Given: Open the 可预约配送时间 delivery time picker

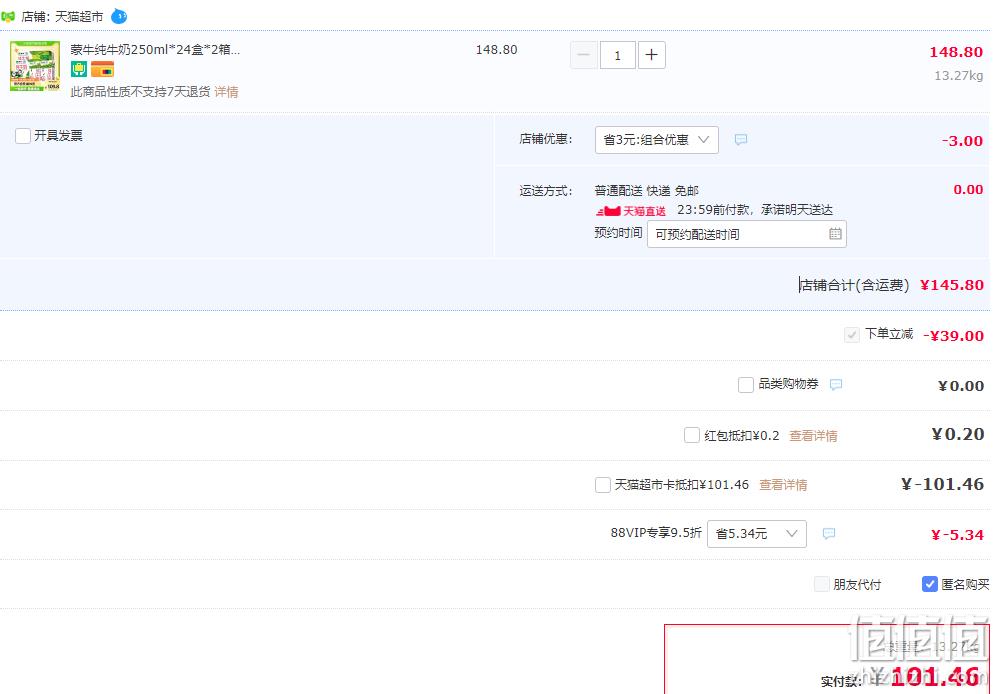Looking at the screenshot, I should [747, 234].
